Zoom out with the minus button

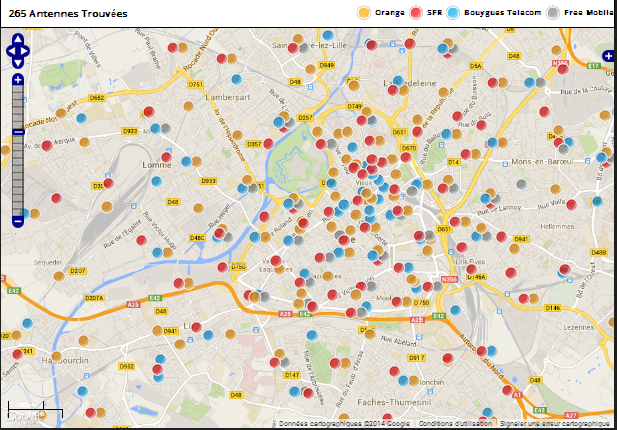coord(18,222)
